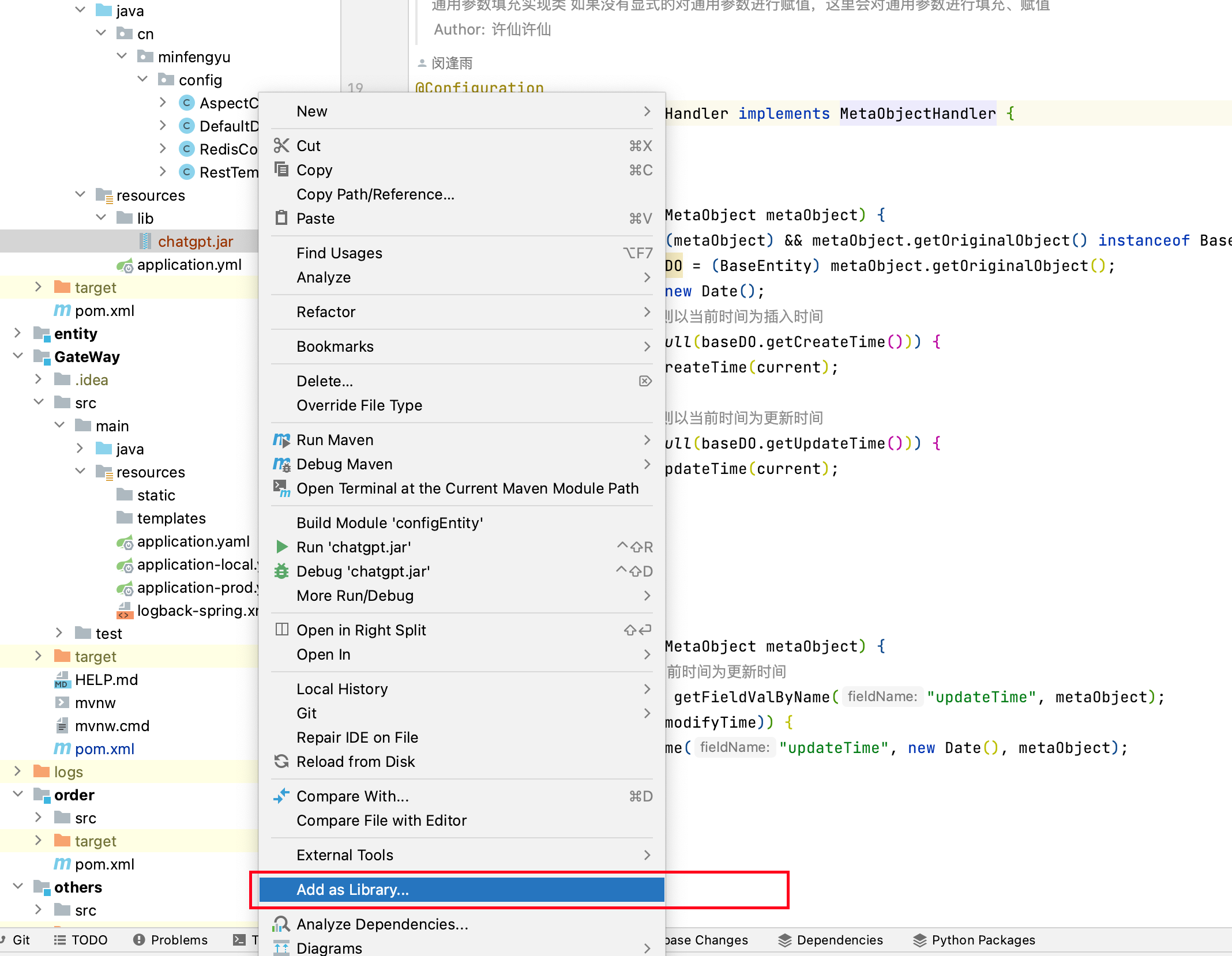Click the Cut scissors icon
This screenshot has height=956, width=1232.
[281, 145]
